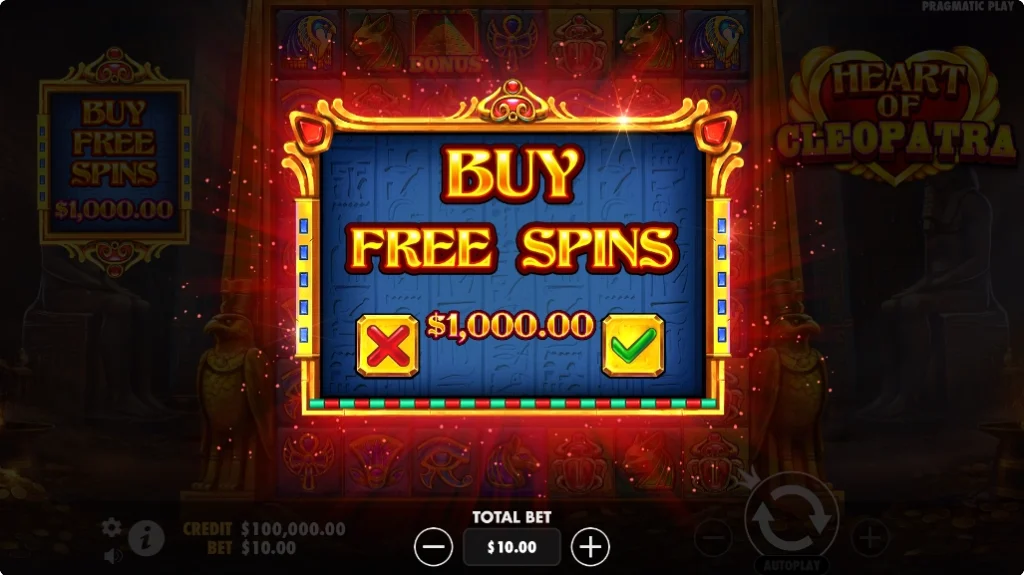Increase total bet with the central plus button
The image size is (1024, 575).
590,547
